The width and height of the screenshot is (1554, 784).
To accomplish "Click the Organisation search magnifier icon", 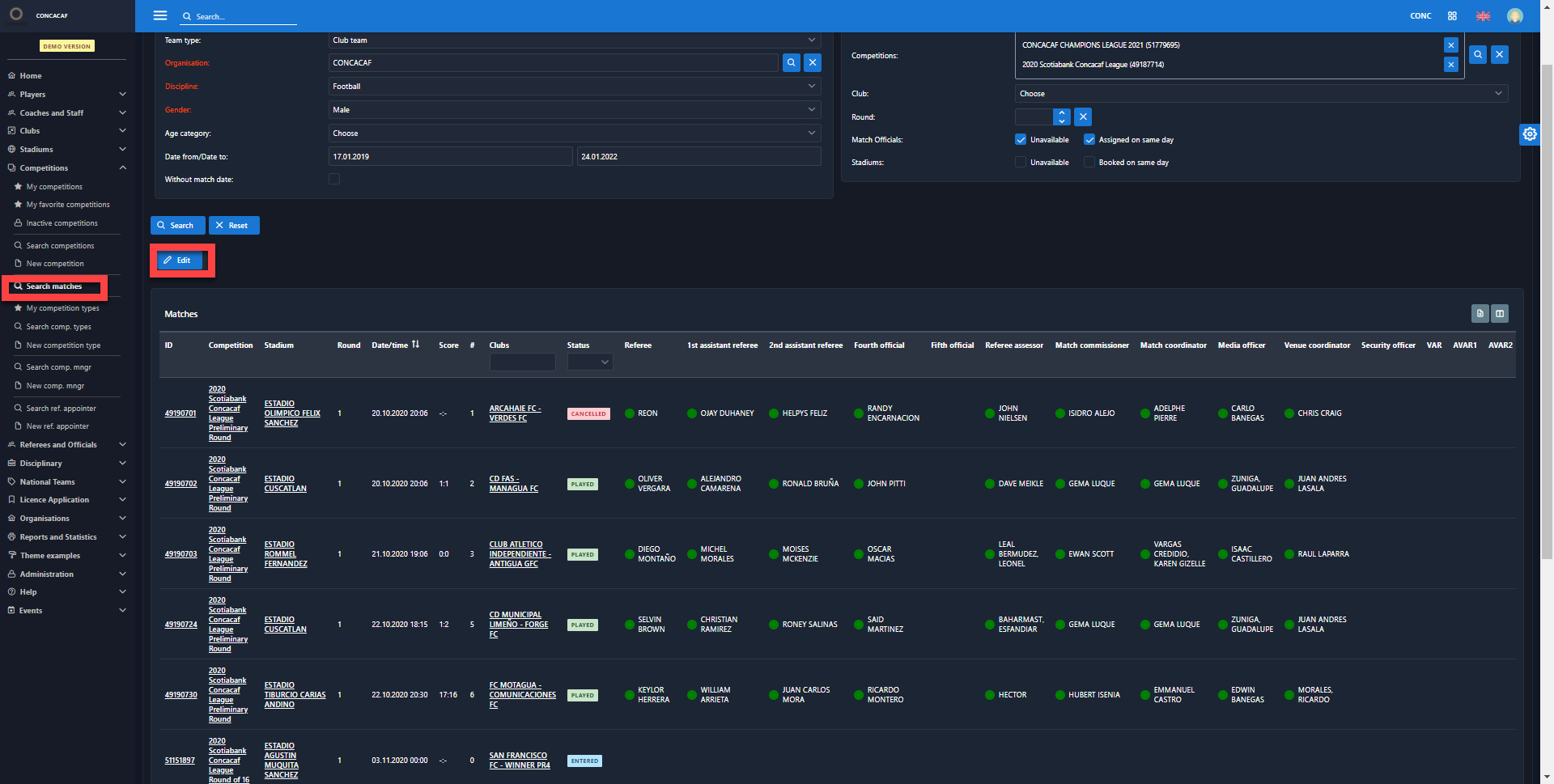I will 791,63.
